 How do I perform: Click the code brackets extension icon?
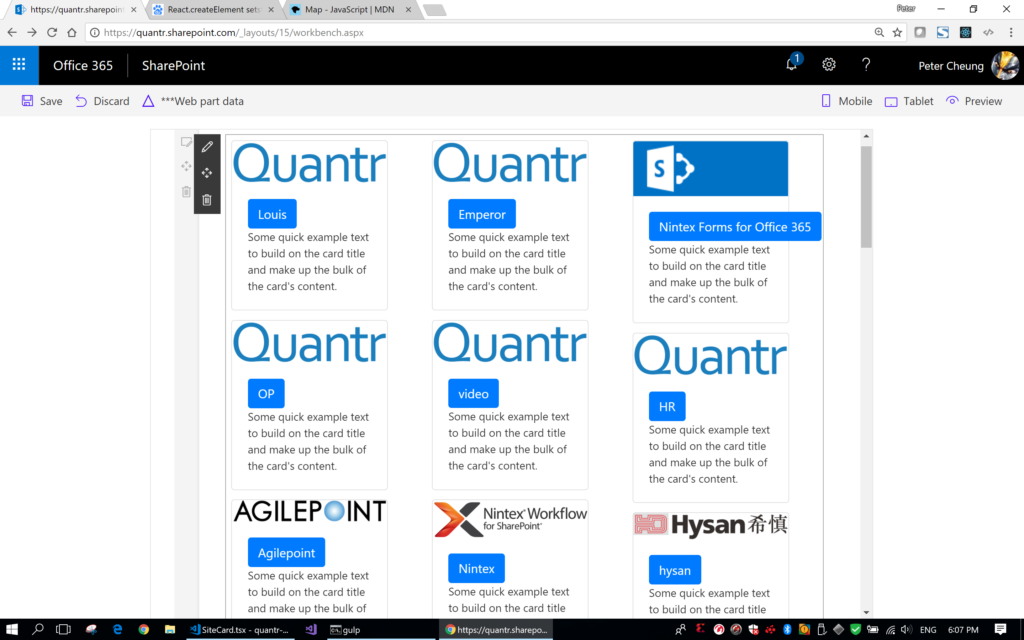coord(988,32)
